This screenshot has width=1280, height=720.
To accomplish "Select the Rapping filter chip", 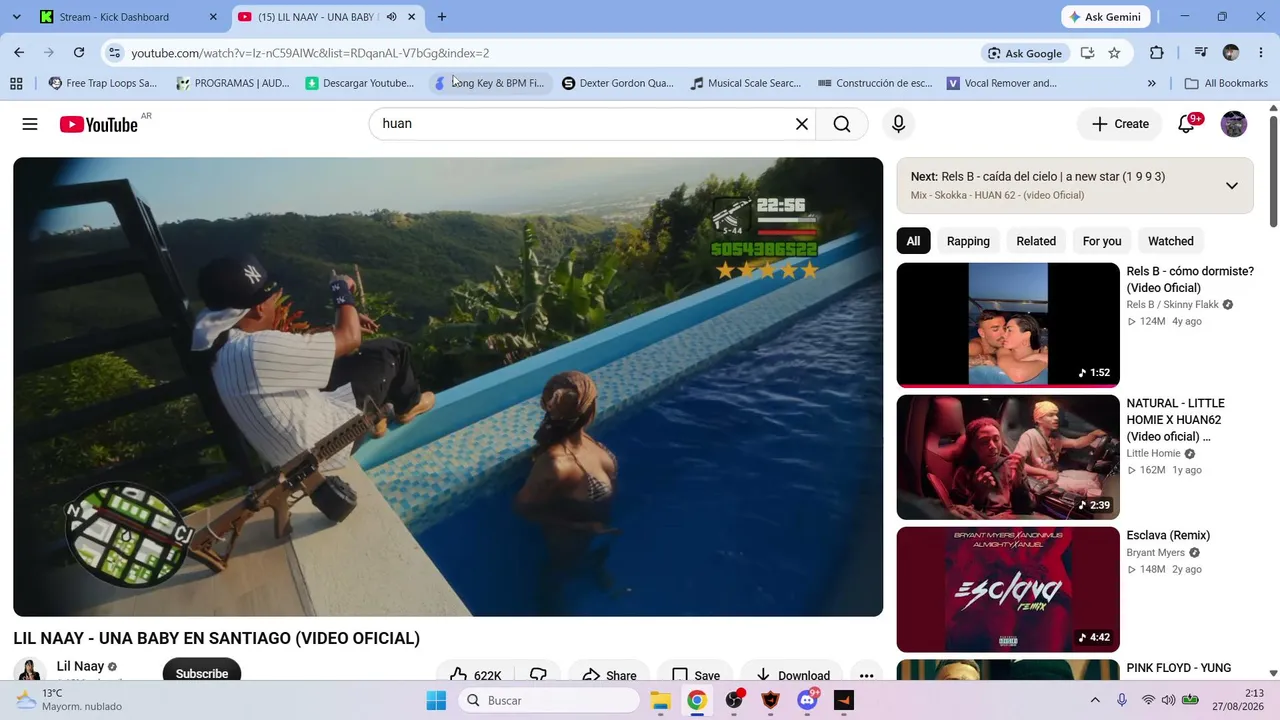I will tap(968, 241).
